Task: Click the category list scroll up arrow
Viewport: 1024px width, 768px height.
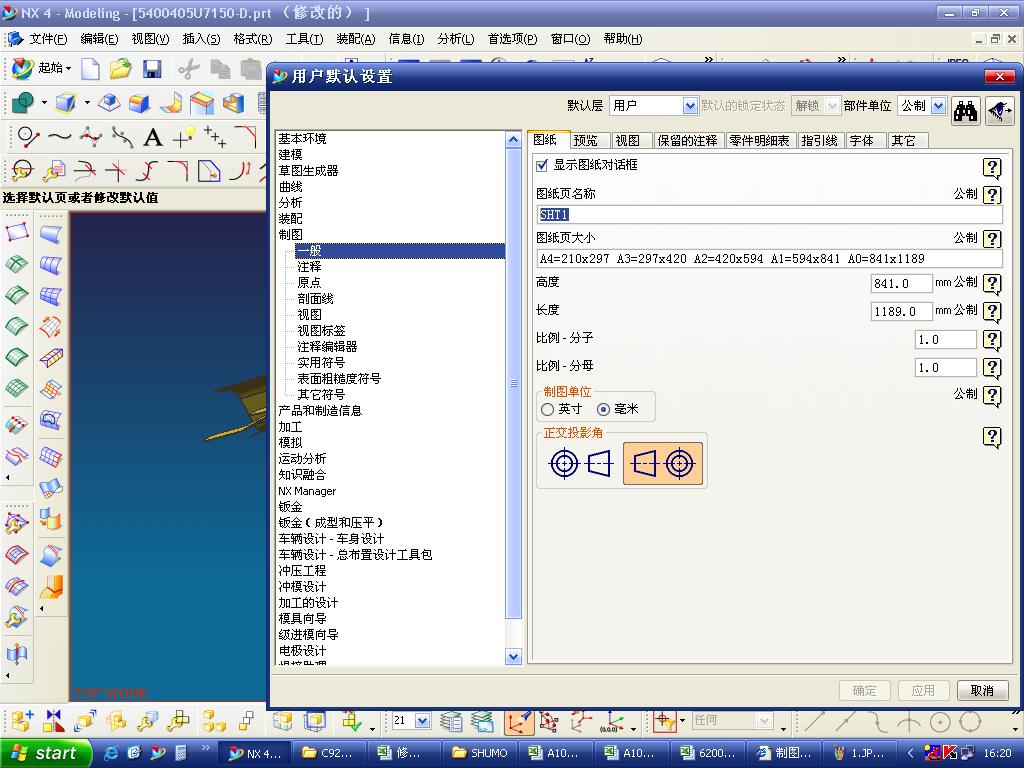Action: (513, 140)
